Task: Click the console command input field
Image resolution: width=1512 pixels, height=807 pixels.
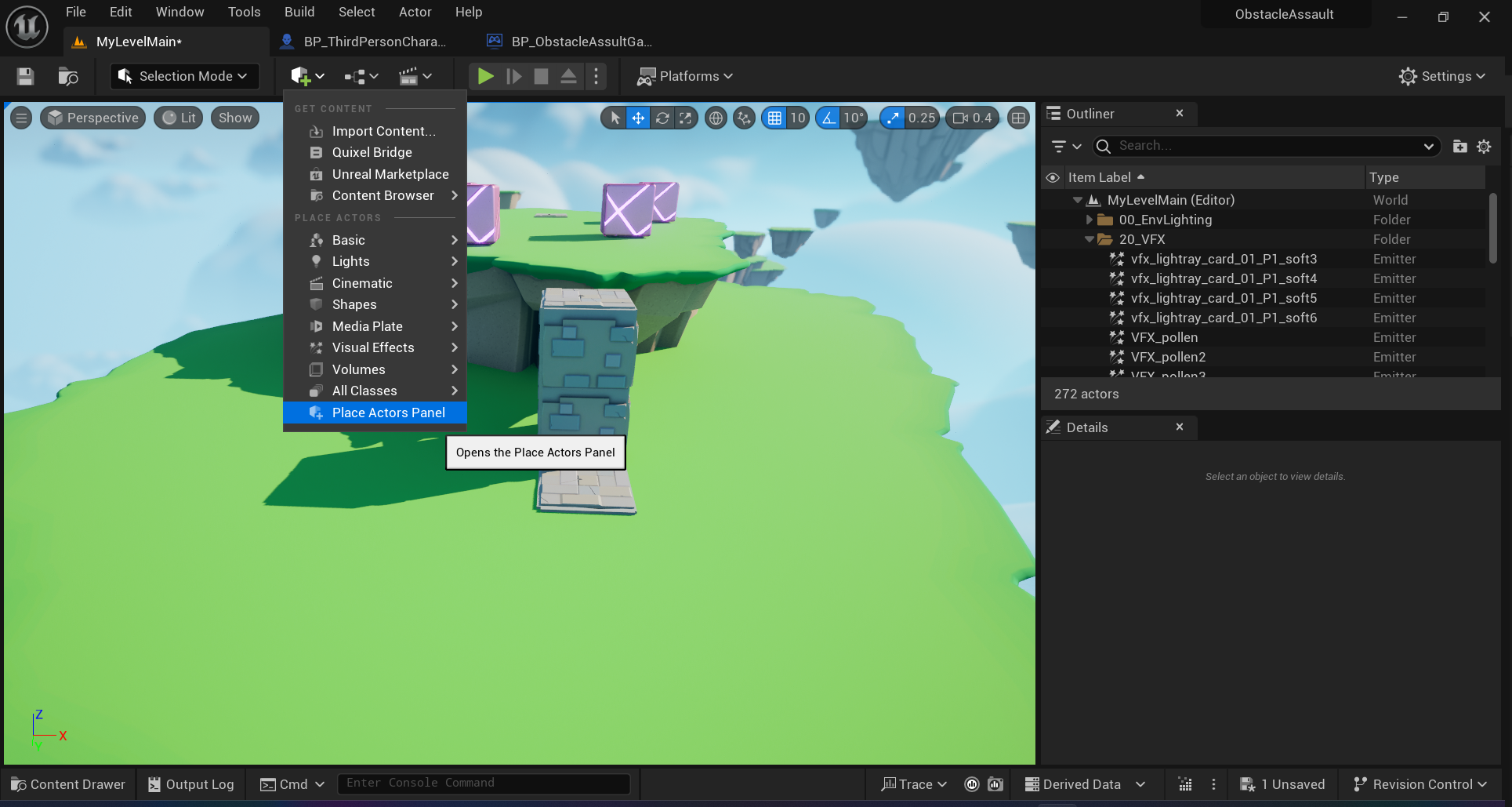Action: coord(484,783)
